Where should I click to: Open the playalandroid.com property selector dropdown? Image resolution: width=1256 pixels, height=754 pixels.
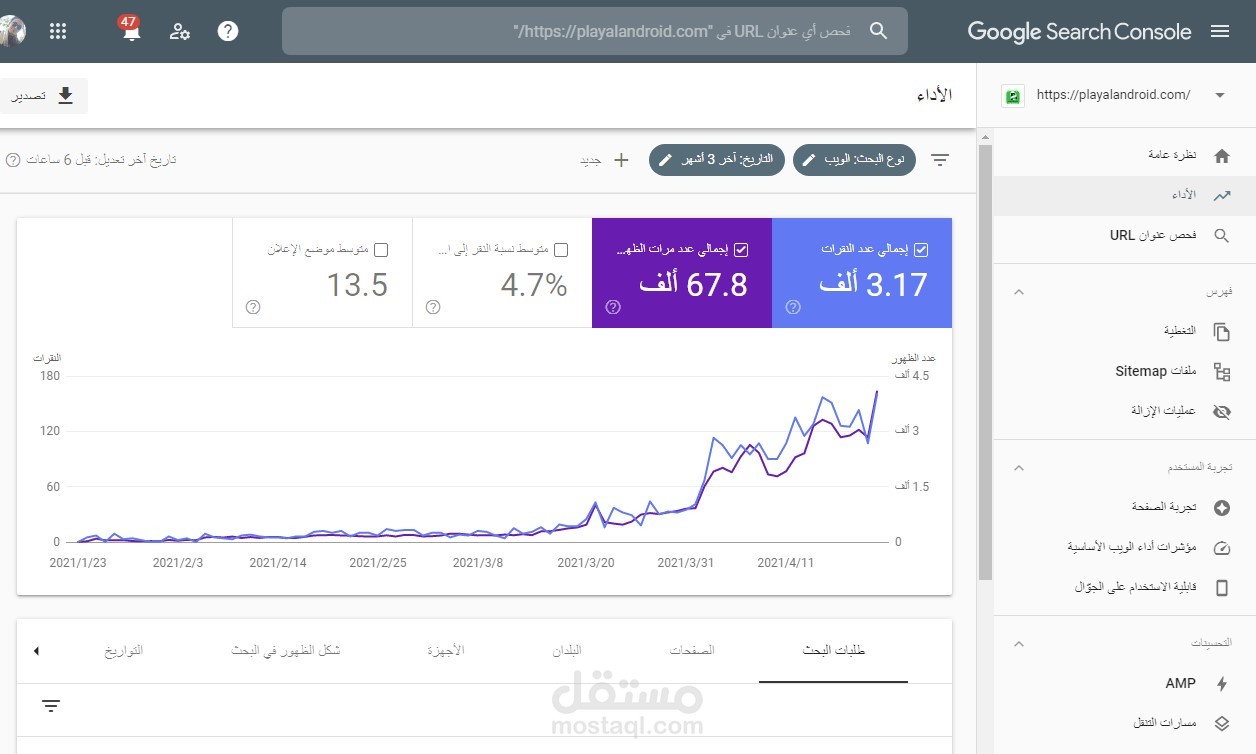[1219, 94]
